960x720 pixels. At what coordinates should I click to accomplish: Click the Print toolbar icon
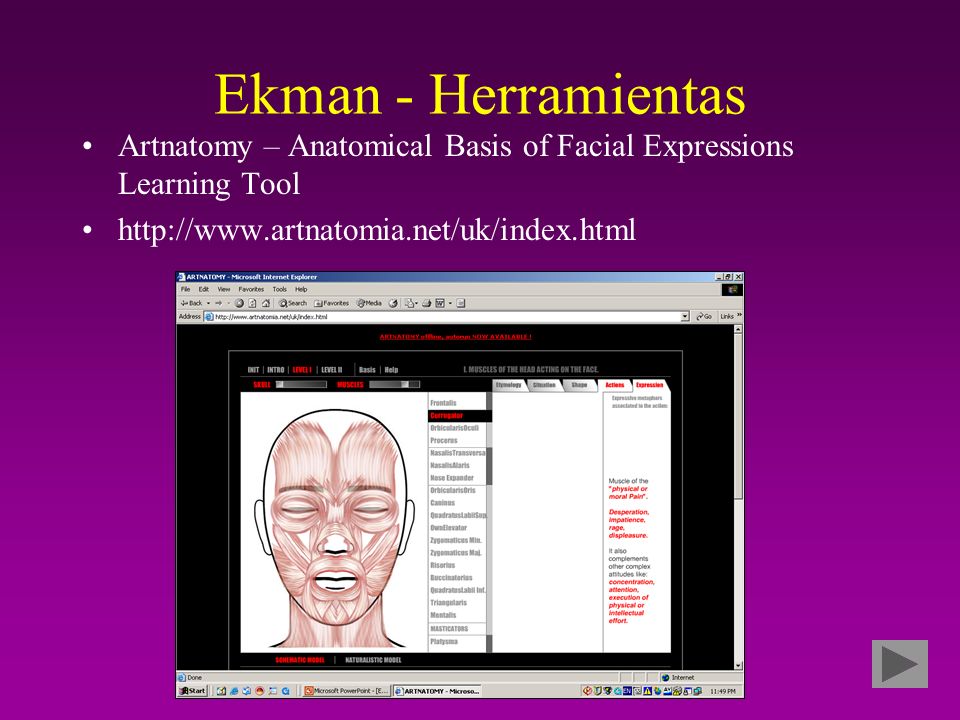pyautogui.click(x=427, y=303)
